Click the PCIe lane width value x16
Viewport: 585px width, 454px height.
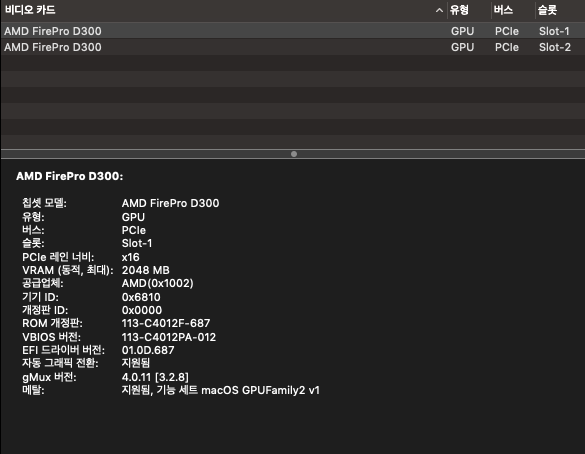point(131,257)
